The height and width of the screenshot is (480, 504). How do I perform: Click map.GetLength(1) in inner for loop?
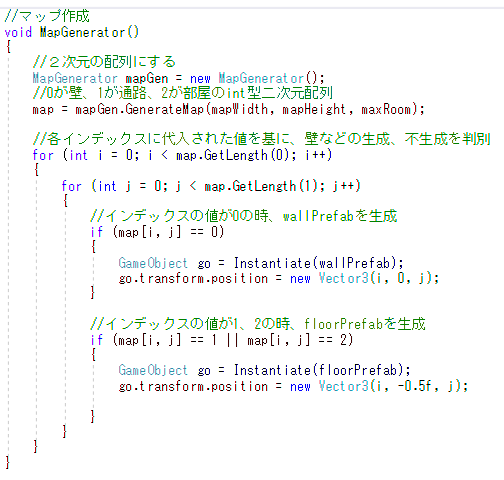261,186
